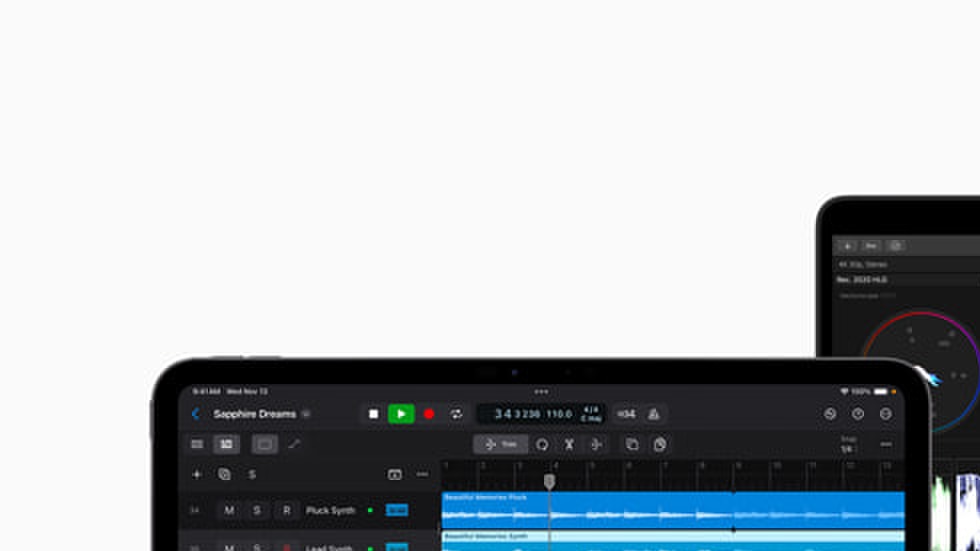Tap the 4/4 time signature display
This screenshot has height=551, width=980.
(591, 410)
